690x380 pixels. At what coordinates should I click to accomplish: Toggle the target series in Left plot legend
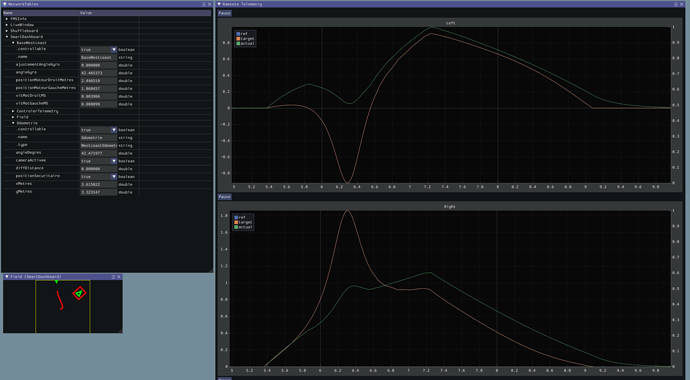point(246,39)
